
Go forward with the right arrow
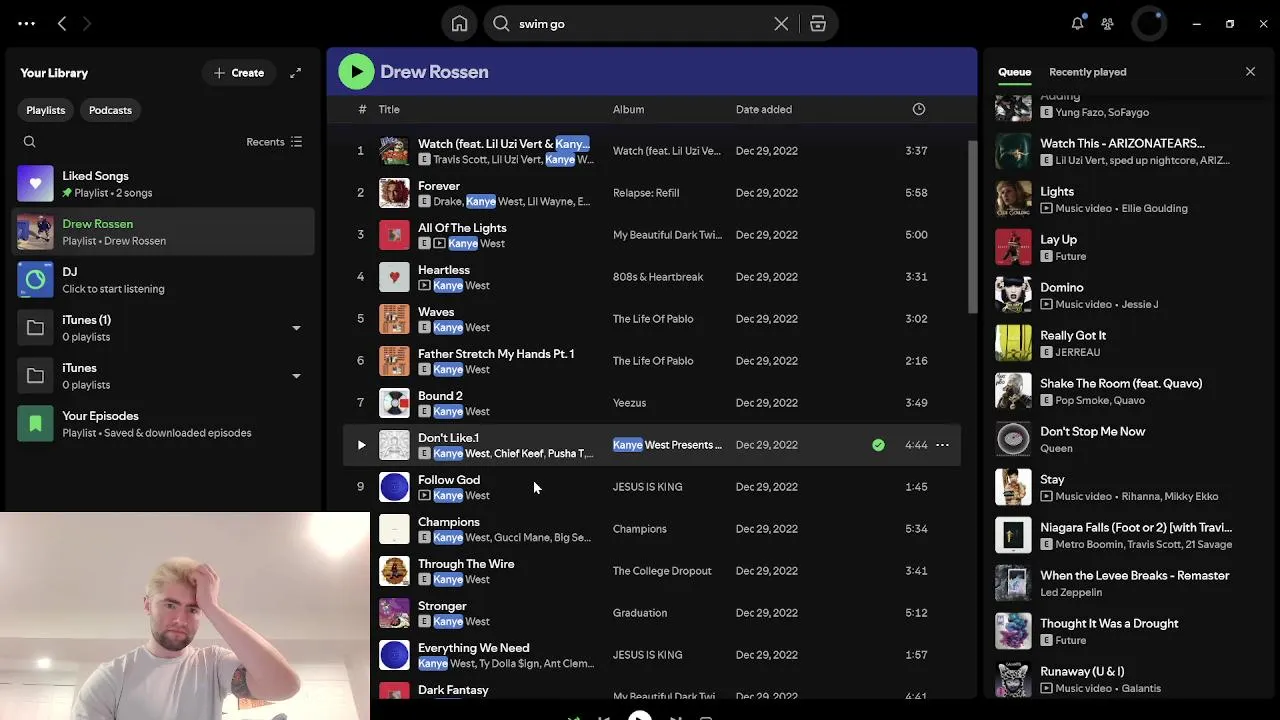(87, 23)
